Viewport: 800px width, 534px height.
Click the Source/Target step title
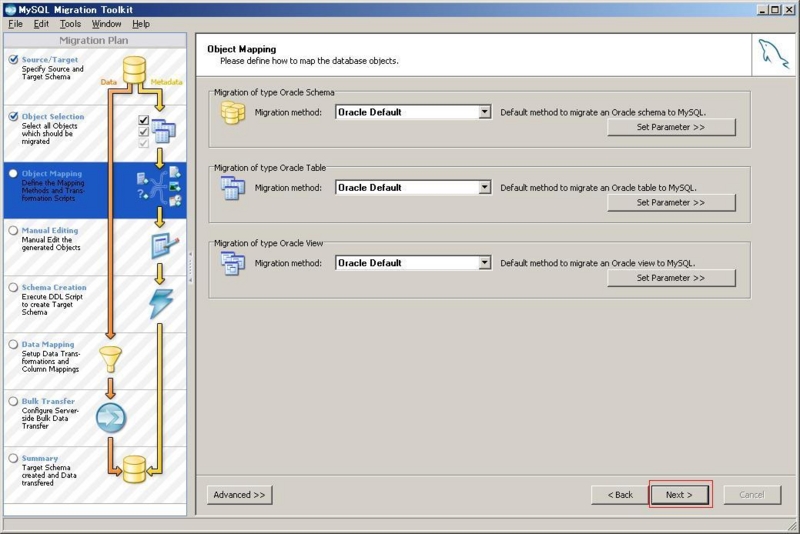pos(50,60)
